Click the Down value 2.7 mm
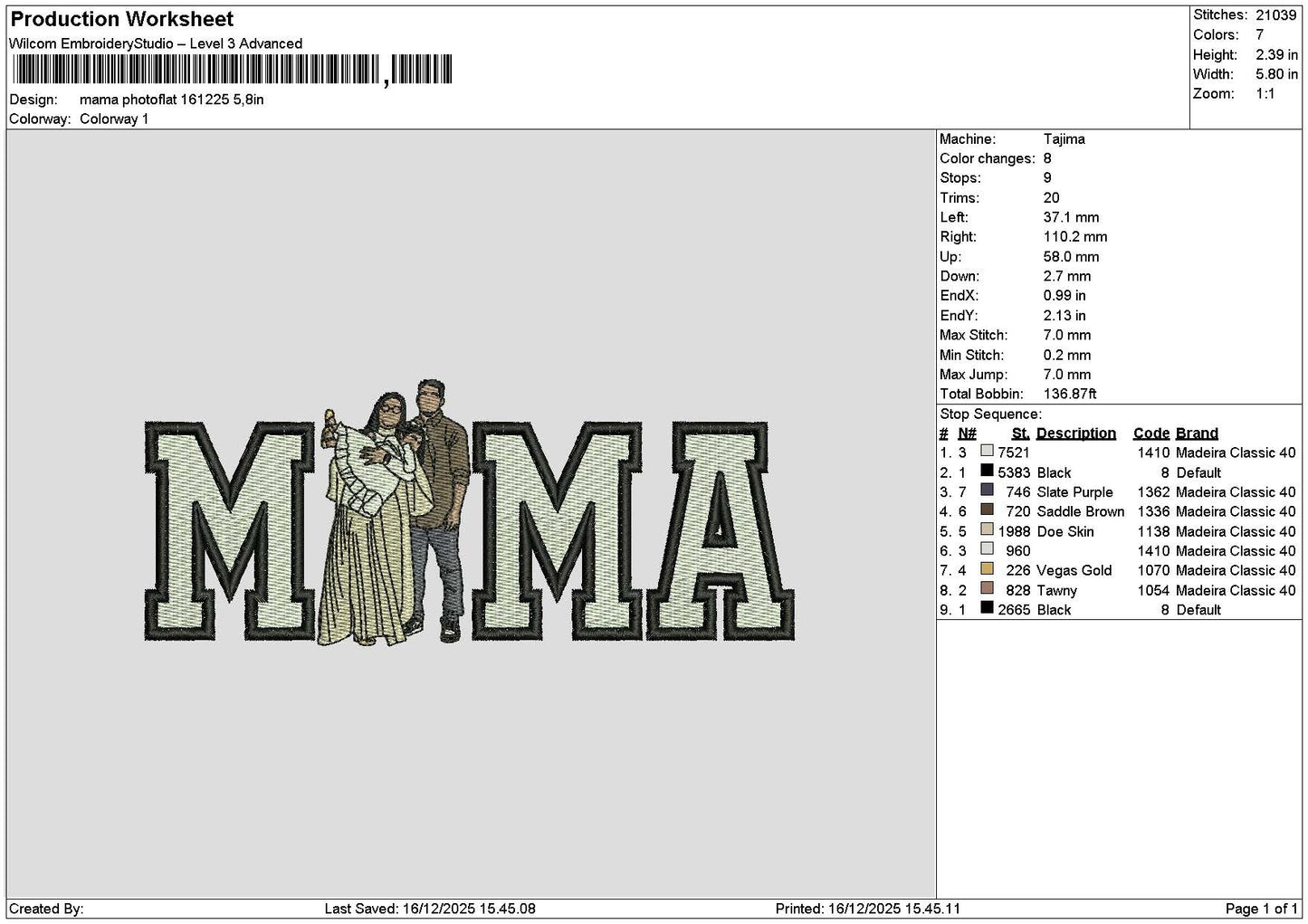Image resolution: width=1308 pixels, height=924 pixels. click(x=1067, y=277)
